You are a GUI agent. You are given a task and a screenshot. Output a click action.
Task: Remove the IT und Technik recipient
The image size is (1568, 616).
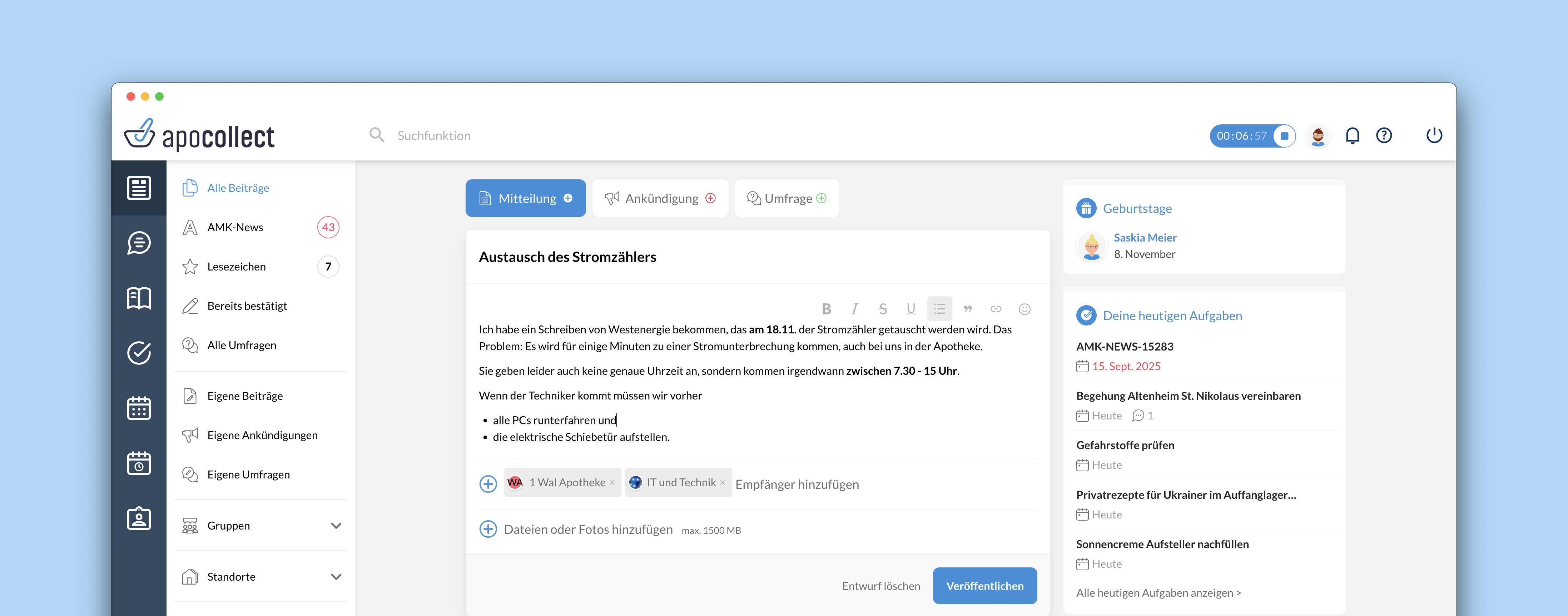[723, 483]
